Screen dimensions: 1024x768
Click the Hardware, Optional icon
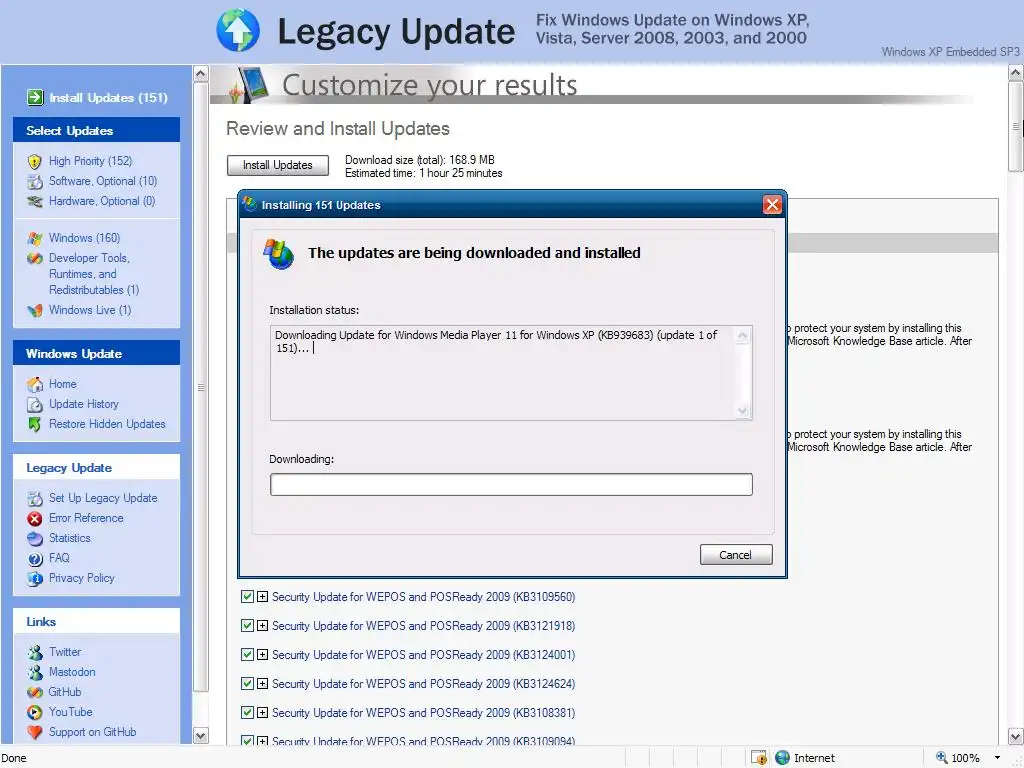coord(35,202)
